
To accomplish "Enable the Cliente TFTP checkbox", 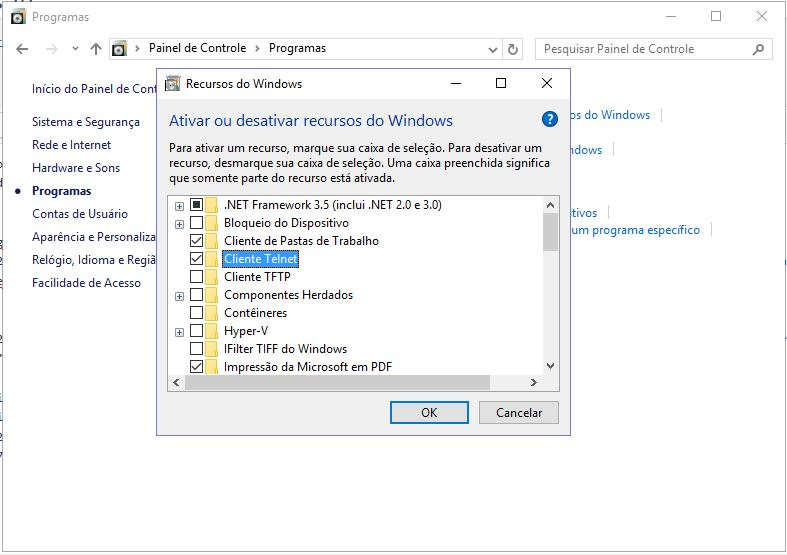I will point(196,277).
